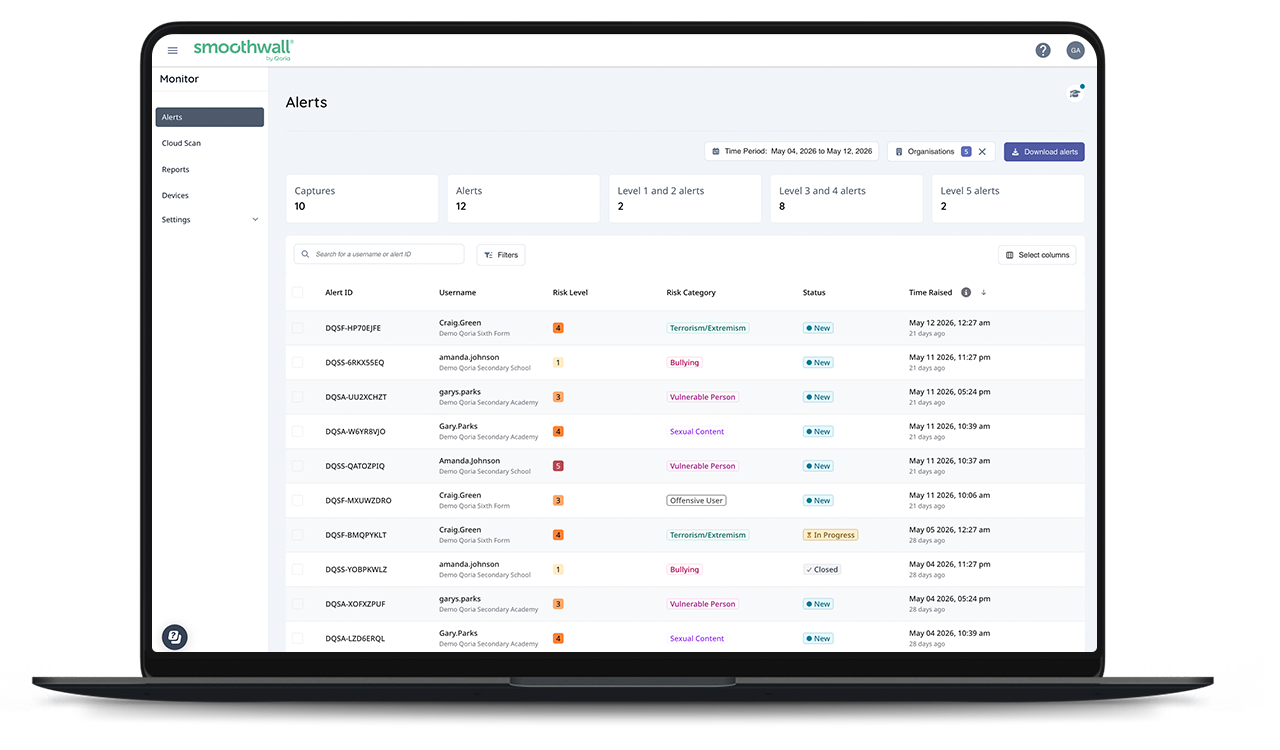Click the Status column header

[x=814, y=293]
